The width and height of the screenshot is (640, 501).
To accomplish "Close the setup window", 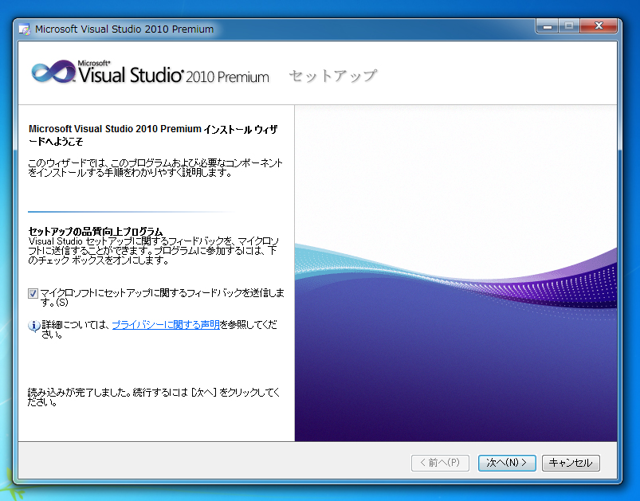I will pos(598,26).
